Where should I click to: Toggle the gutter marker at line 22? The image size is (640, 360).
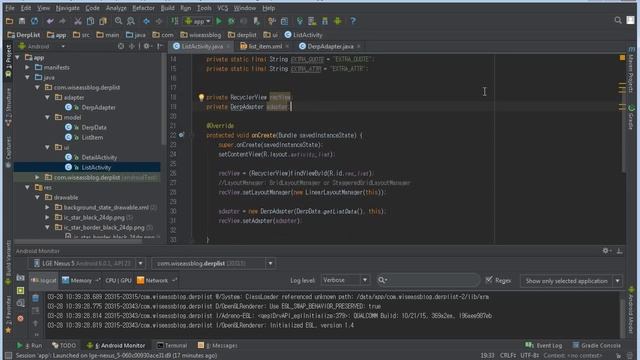tap(182, 135)
